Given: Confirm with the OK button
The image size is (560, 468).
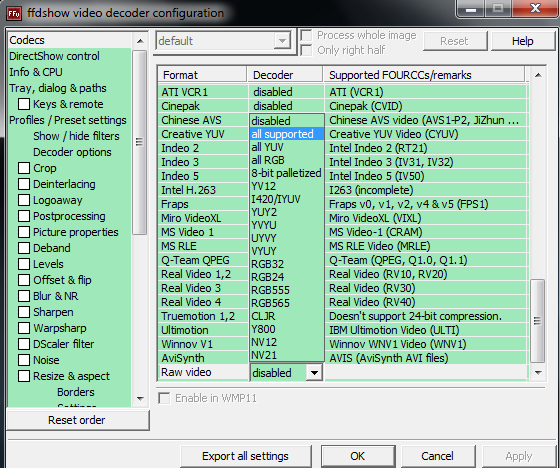Looking at the screenshot, I should pyautogui.click(x=358, y=456).
